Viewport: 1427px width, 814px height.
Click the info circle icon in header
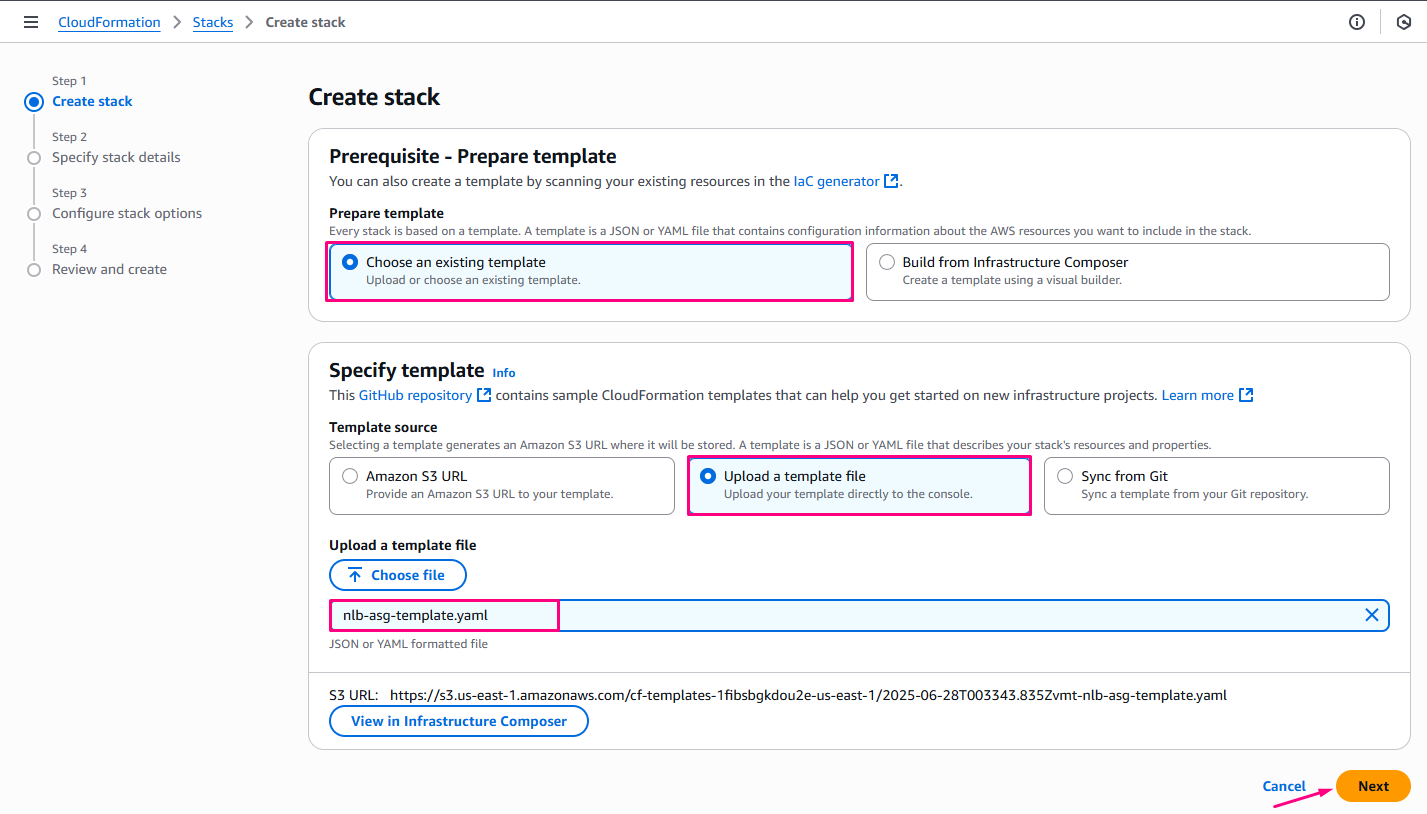click(x=1357, y=22)
